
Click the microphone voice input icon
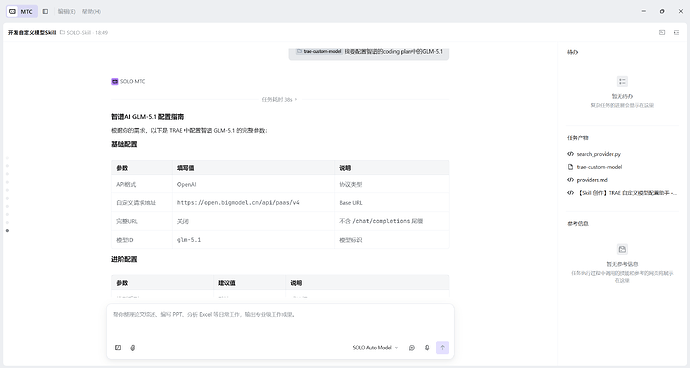[x=427, y=348]
